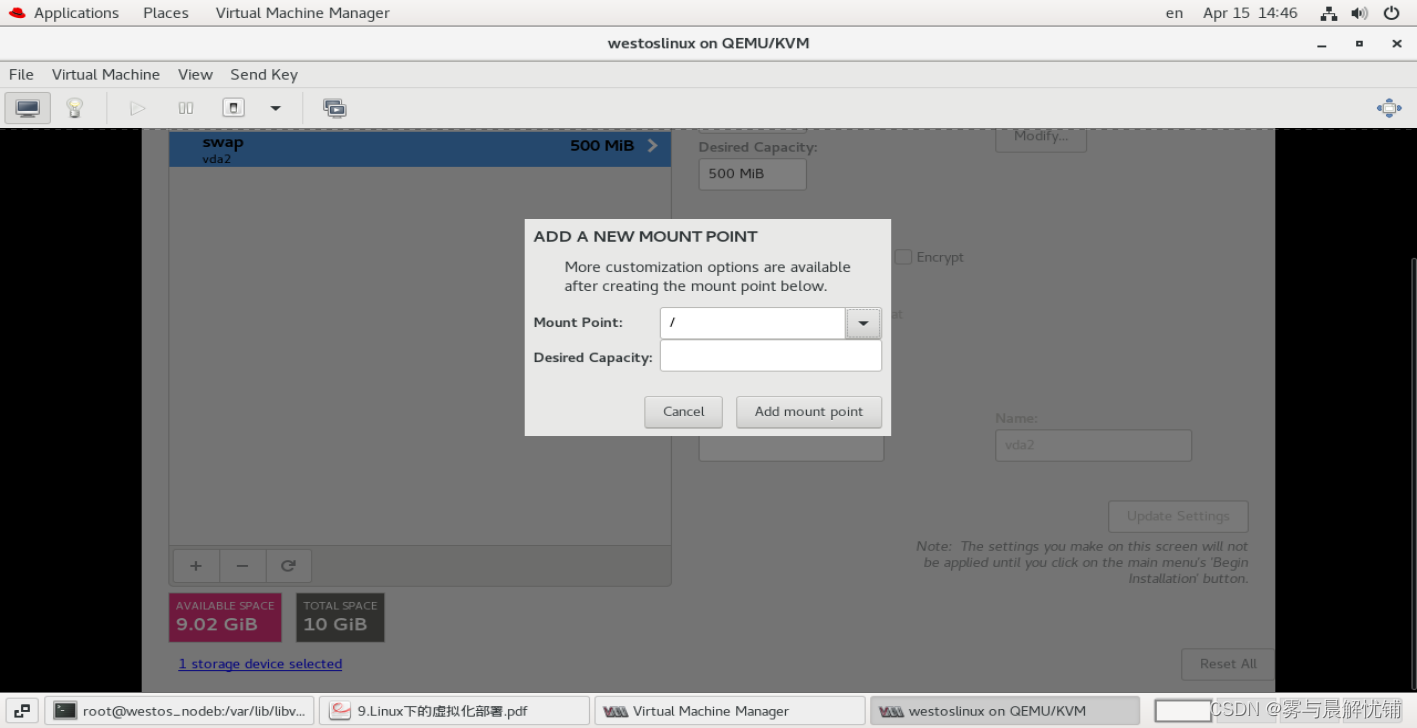Open the 1 storage device selected link
Viewport: 1417px width, 728px height.
260,663
